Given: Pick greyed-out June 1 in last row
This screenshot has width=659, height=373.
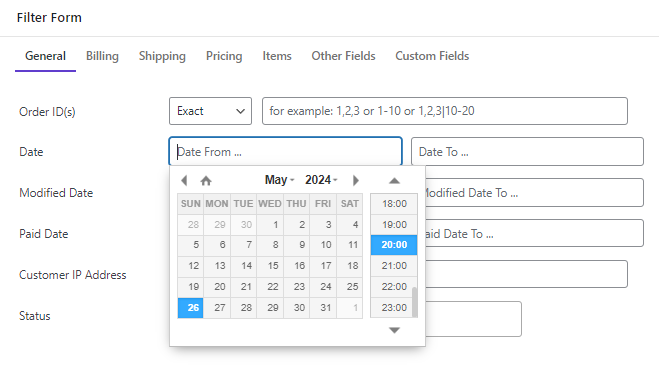Looking at the screenshot, I should [x=350, y=308].
